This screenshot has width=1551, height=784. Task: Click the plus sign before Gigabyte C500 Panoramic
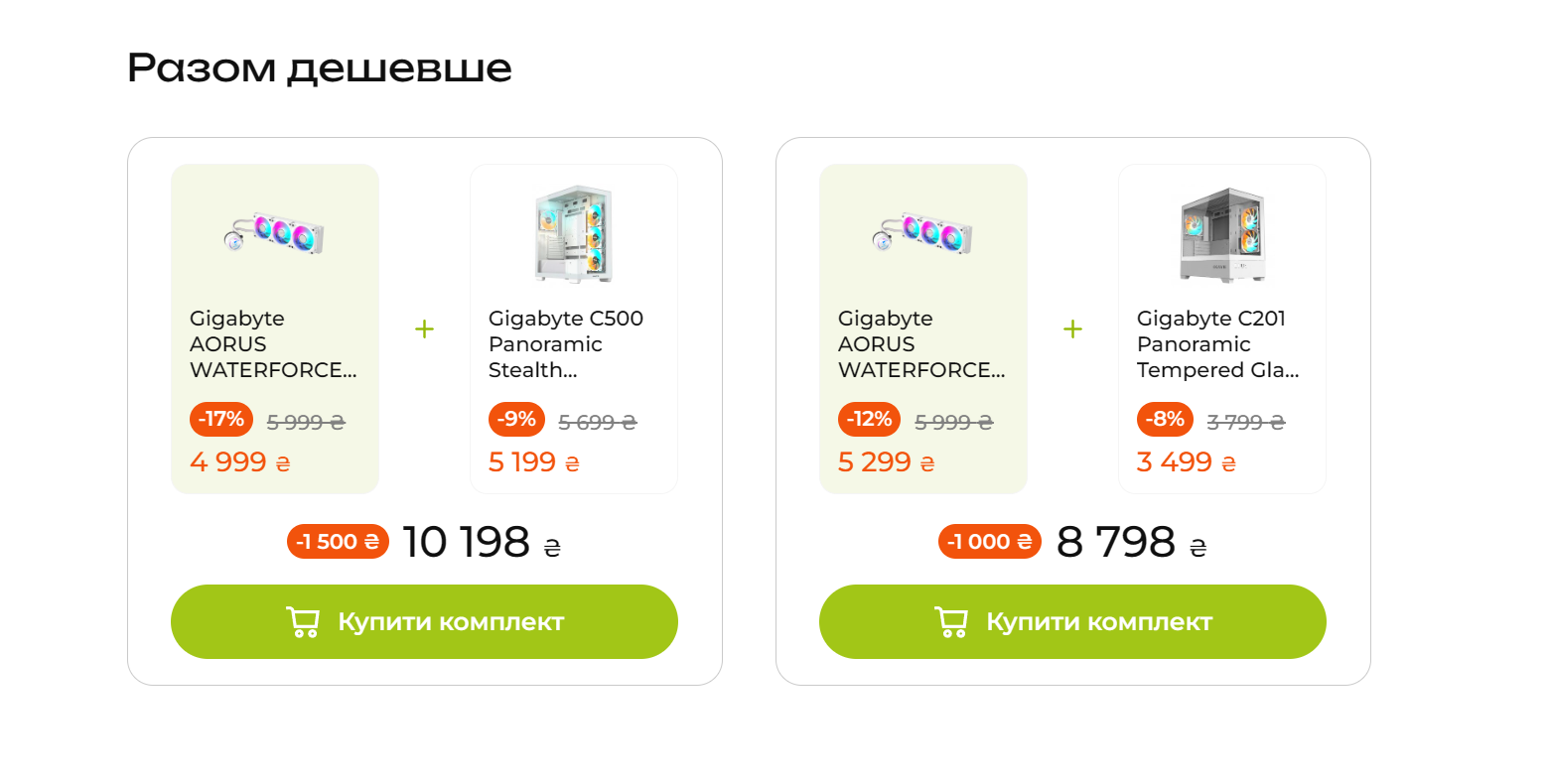[424, 329]
